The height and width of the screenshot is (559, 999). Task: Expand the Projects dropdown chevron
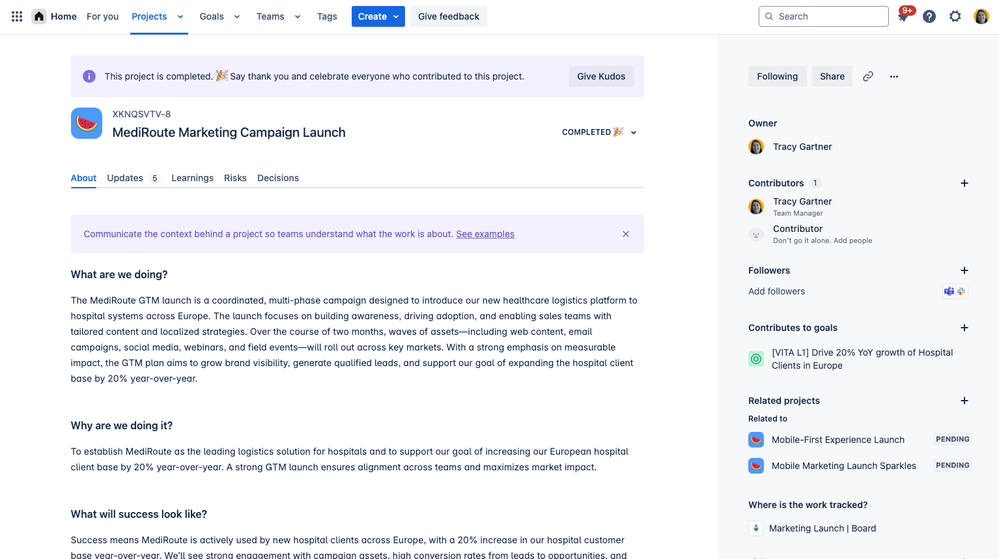coord(180,17)
